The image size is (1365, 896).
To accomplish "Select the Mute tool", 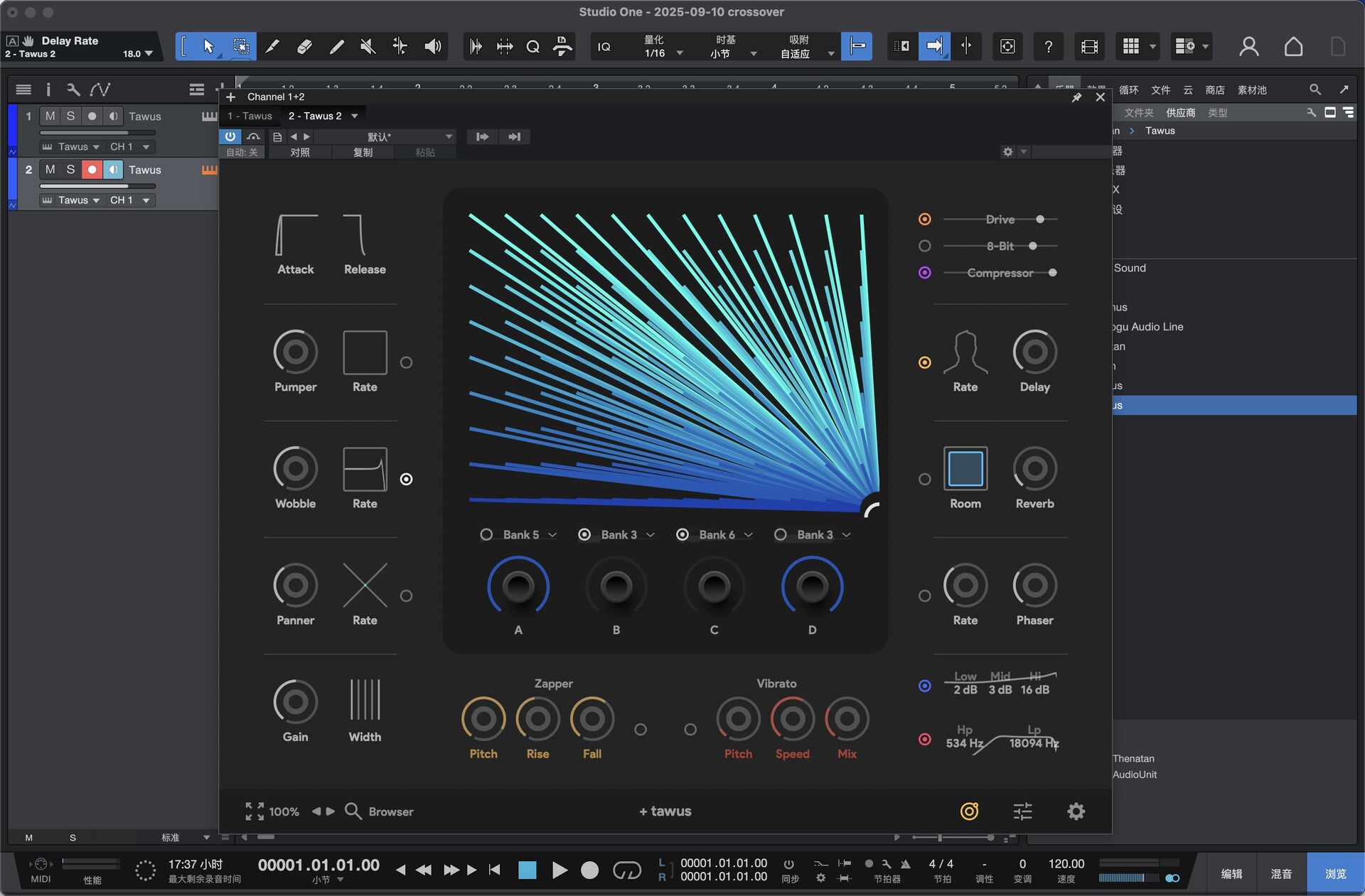I will [x=368, y=47].
